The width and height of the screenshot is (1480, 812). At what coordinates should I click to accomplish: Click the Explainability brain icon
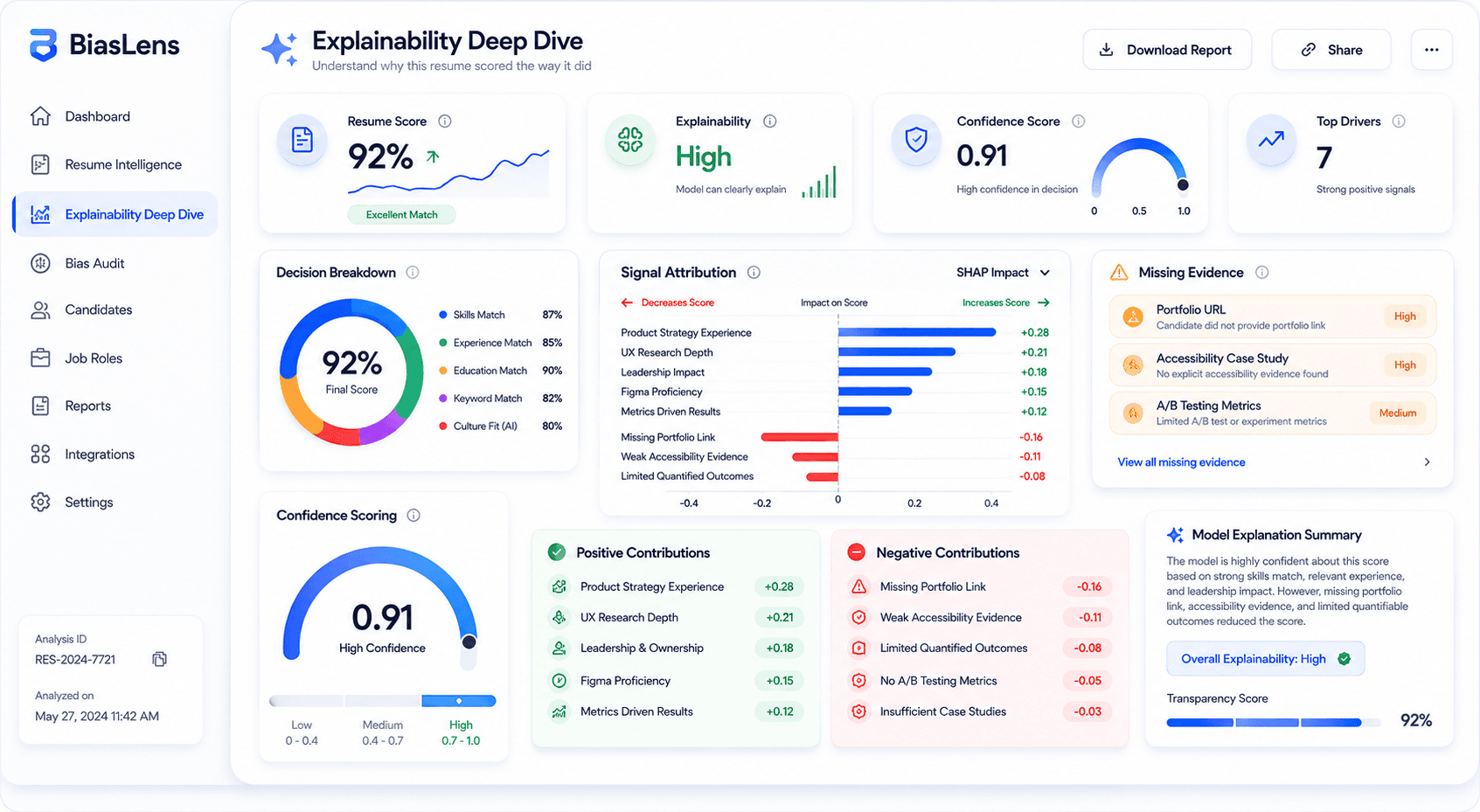point(630,140)
